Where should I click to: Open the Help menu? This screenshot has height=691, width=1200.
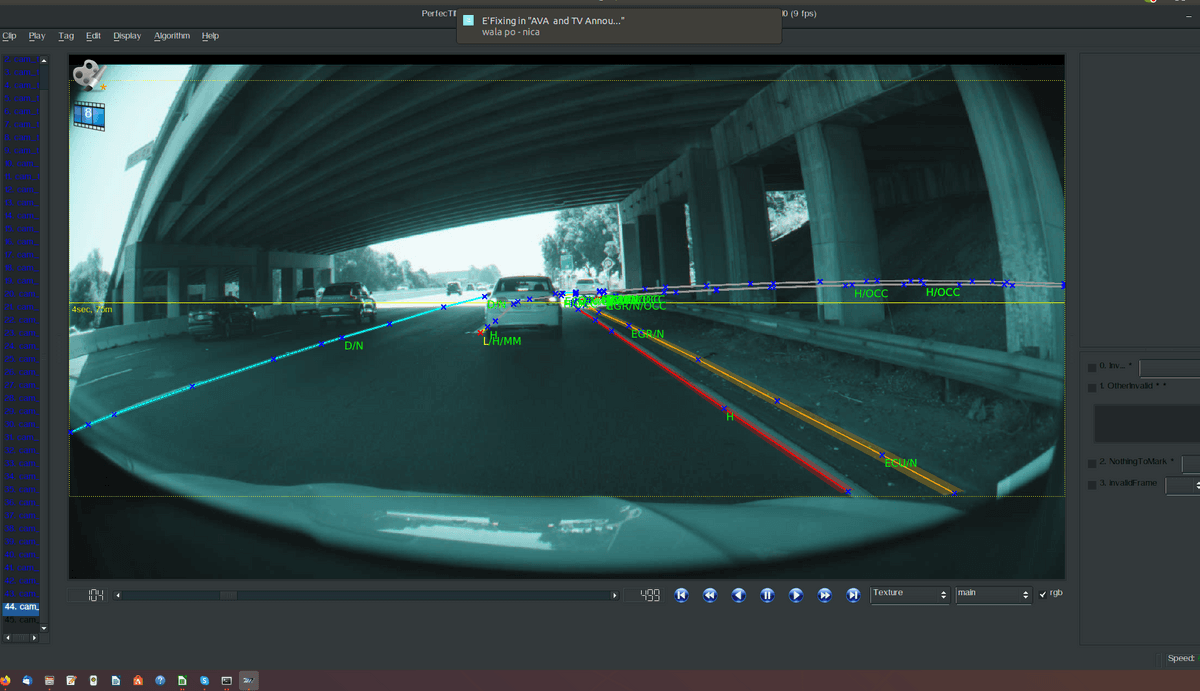point(210,36)
